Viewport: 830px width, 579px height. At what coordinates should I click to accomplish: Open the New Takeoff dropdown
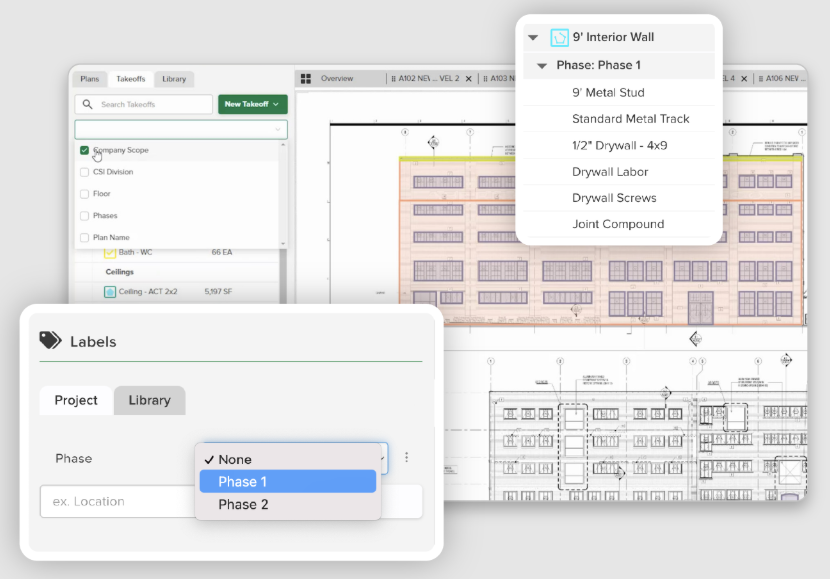click(x=252, y=104)
